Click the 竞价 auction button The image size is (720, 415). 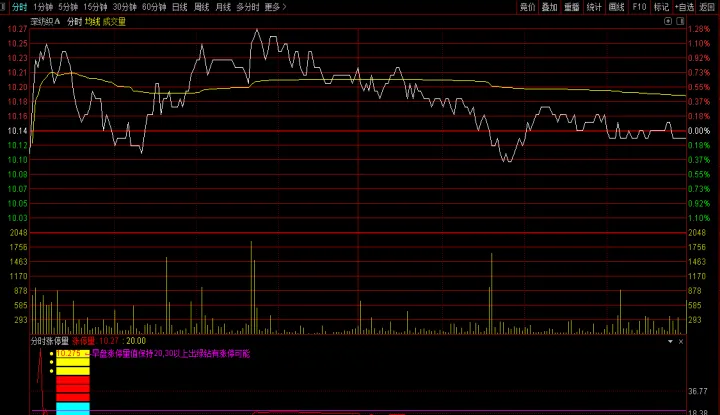click(x=528, y=6)
